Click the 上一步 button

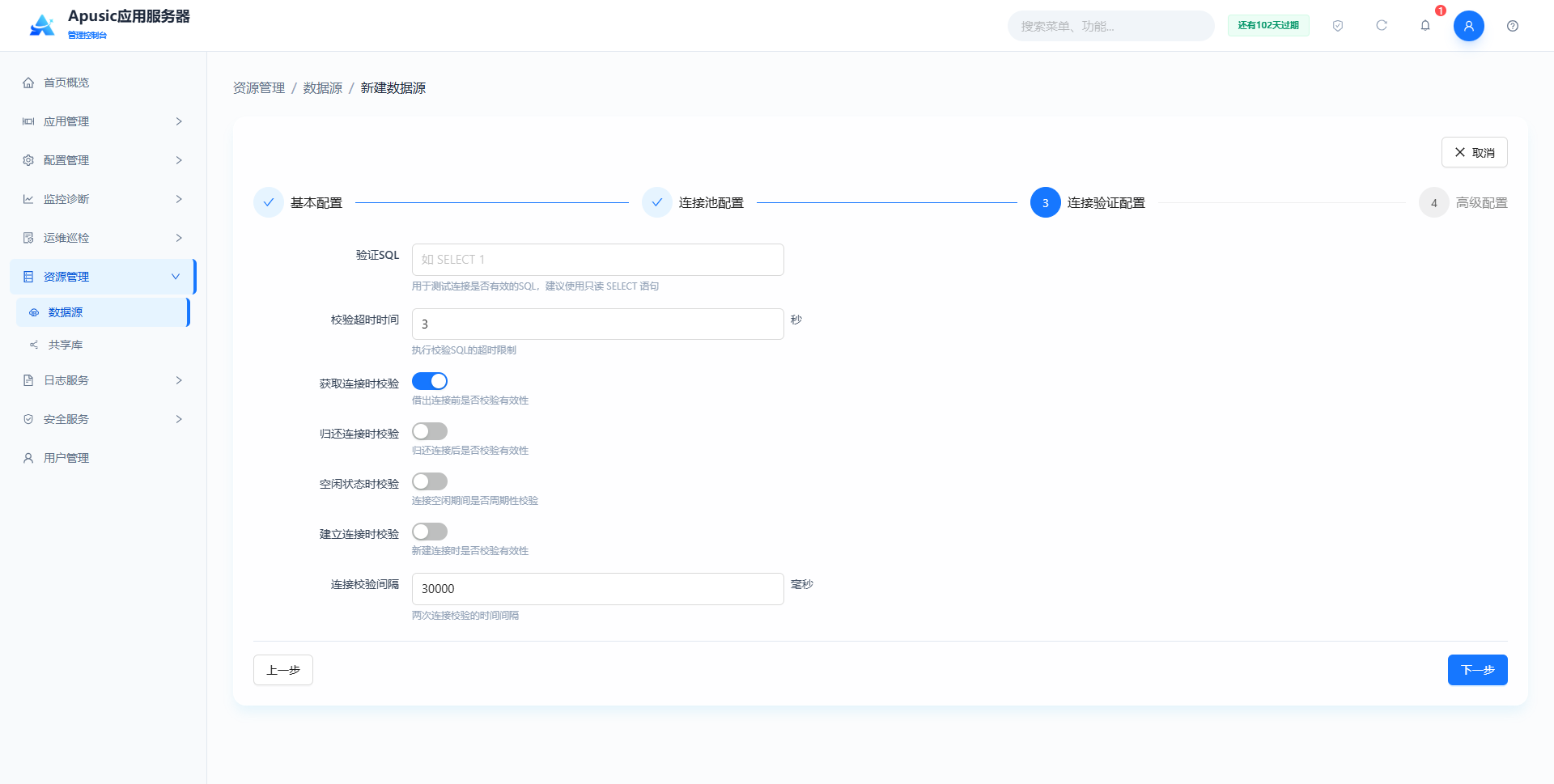[283, 670]
